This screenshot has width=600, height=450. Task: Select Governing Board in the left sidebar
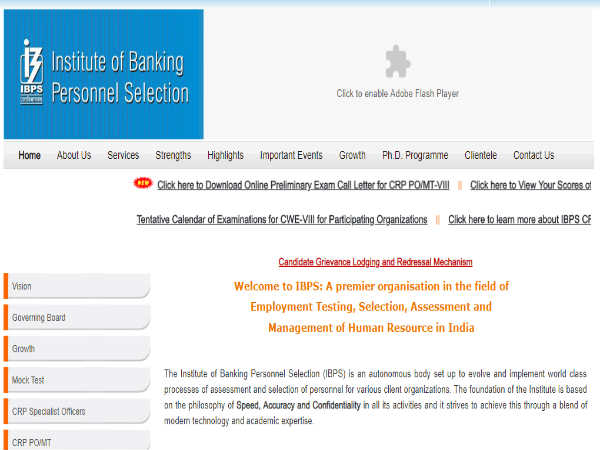[77, 318]
